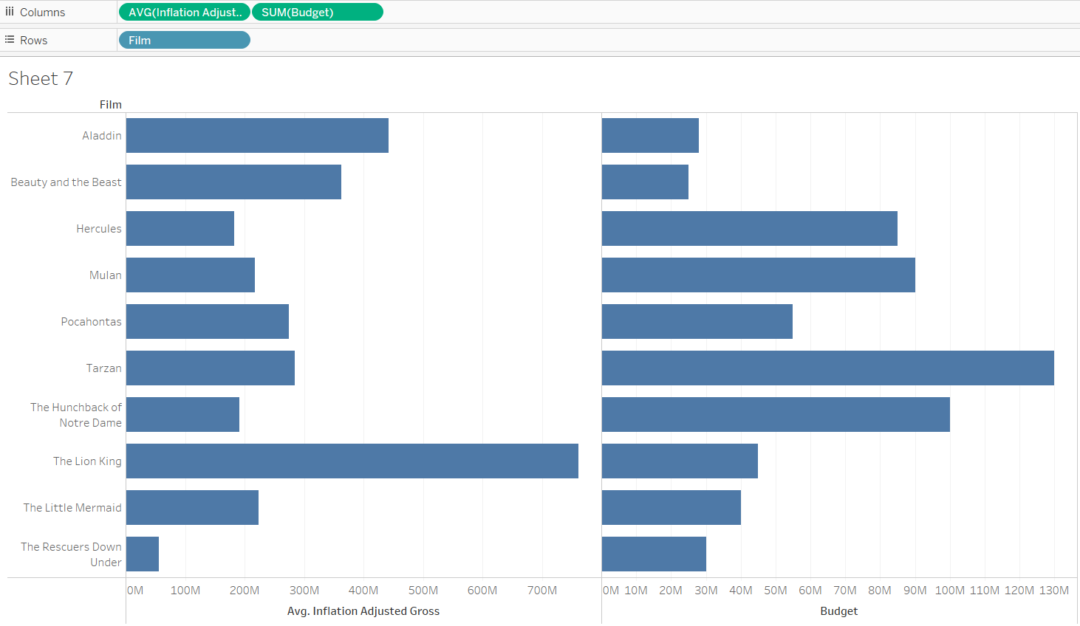Click the Sheet 7 title
Viewport: 1080px width, 626px height.
point(40,78)
